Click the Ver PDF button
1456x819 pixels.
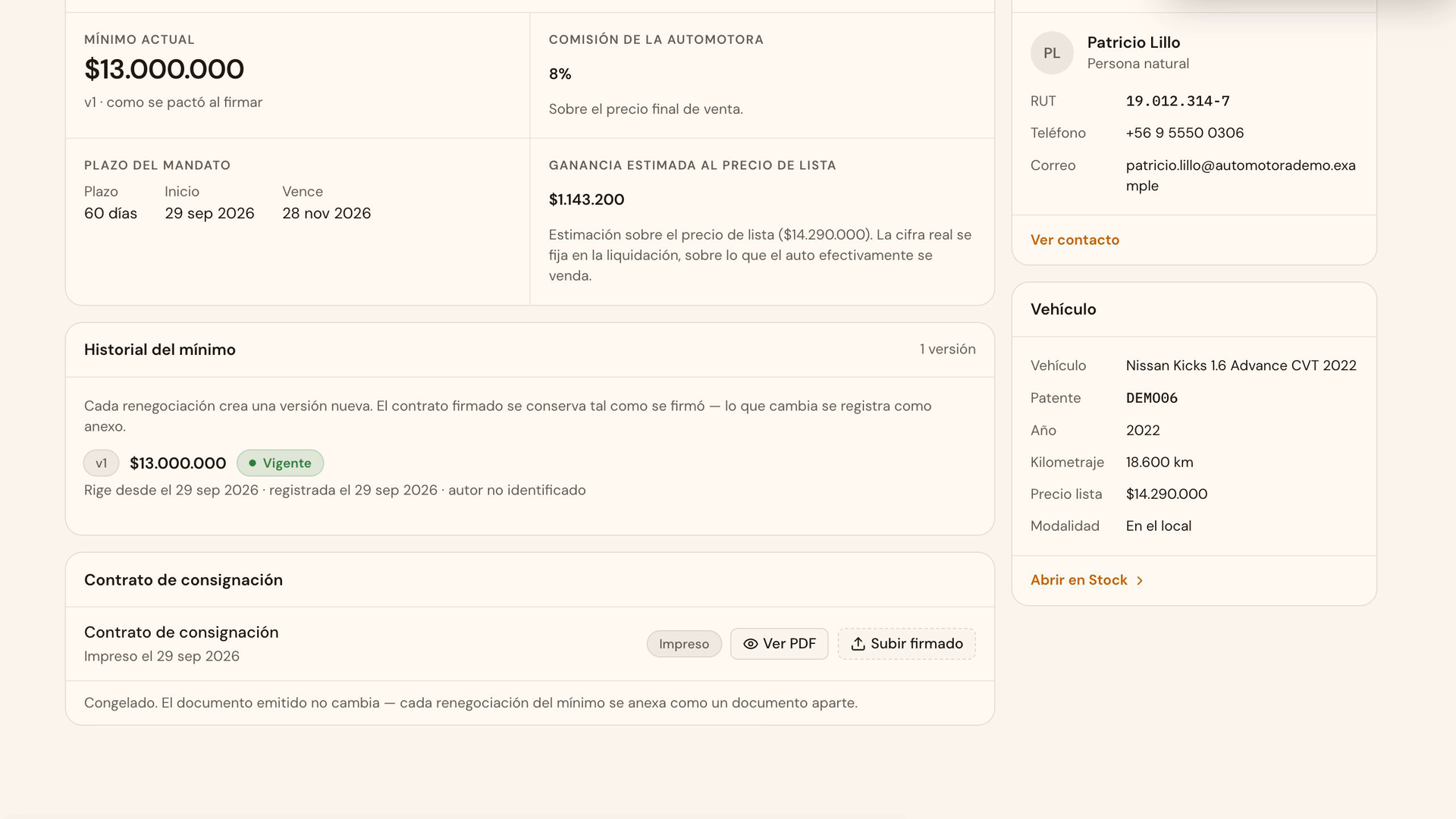click(x=779, y=644)
